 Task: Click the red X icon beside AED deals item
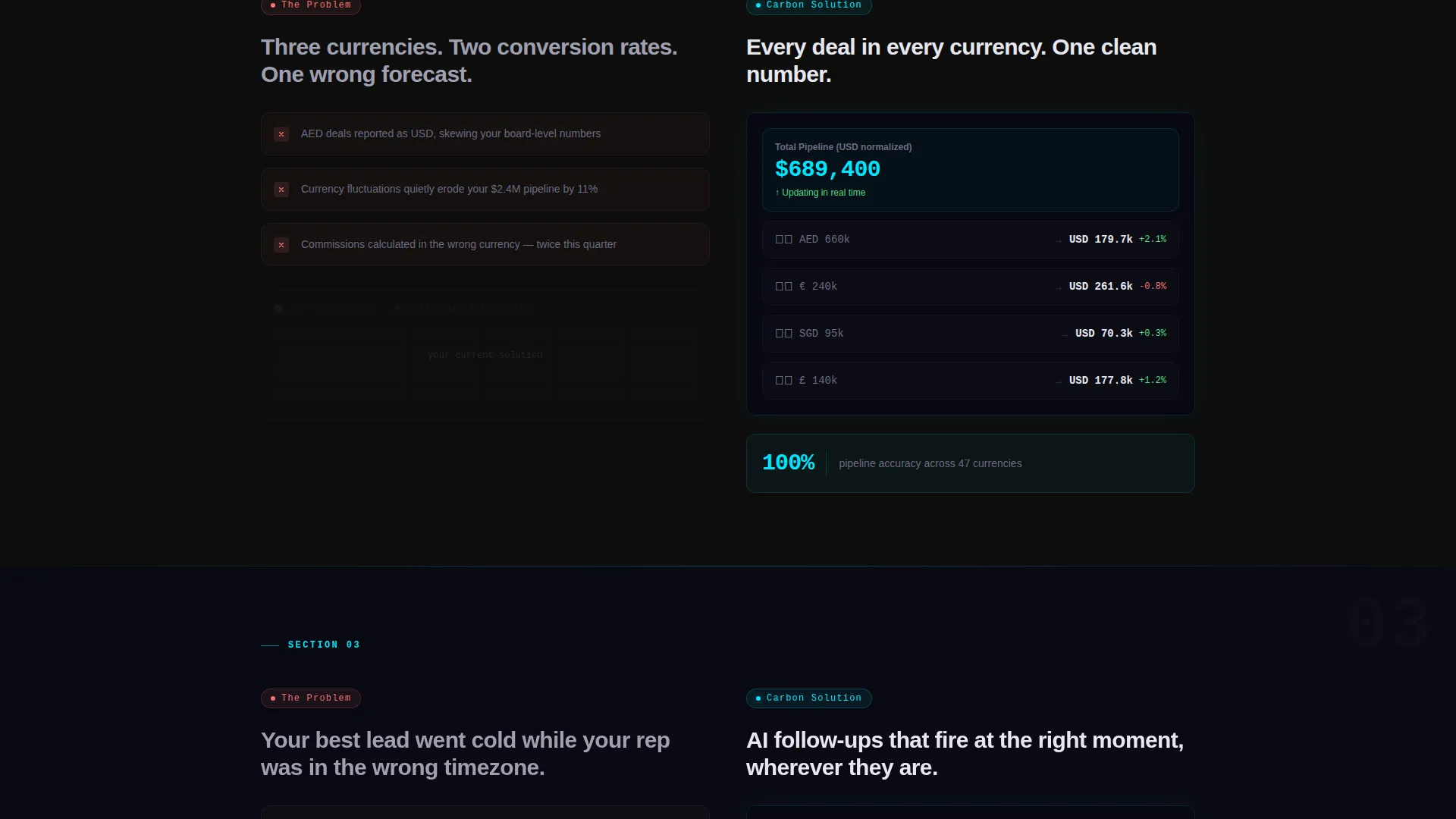[281, 134]
